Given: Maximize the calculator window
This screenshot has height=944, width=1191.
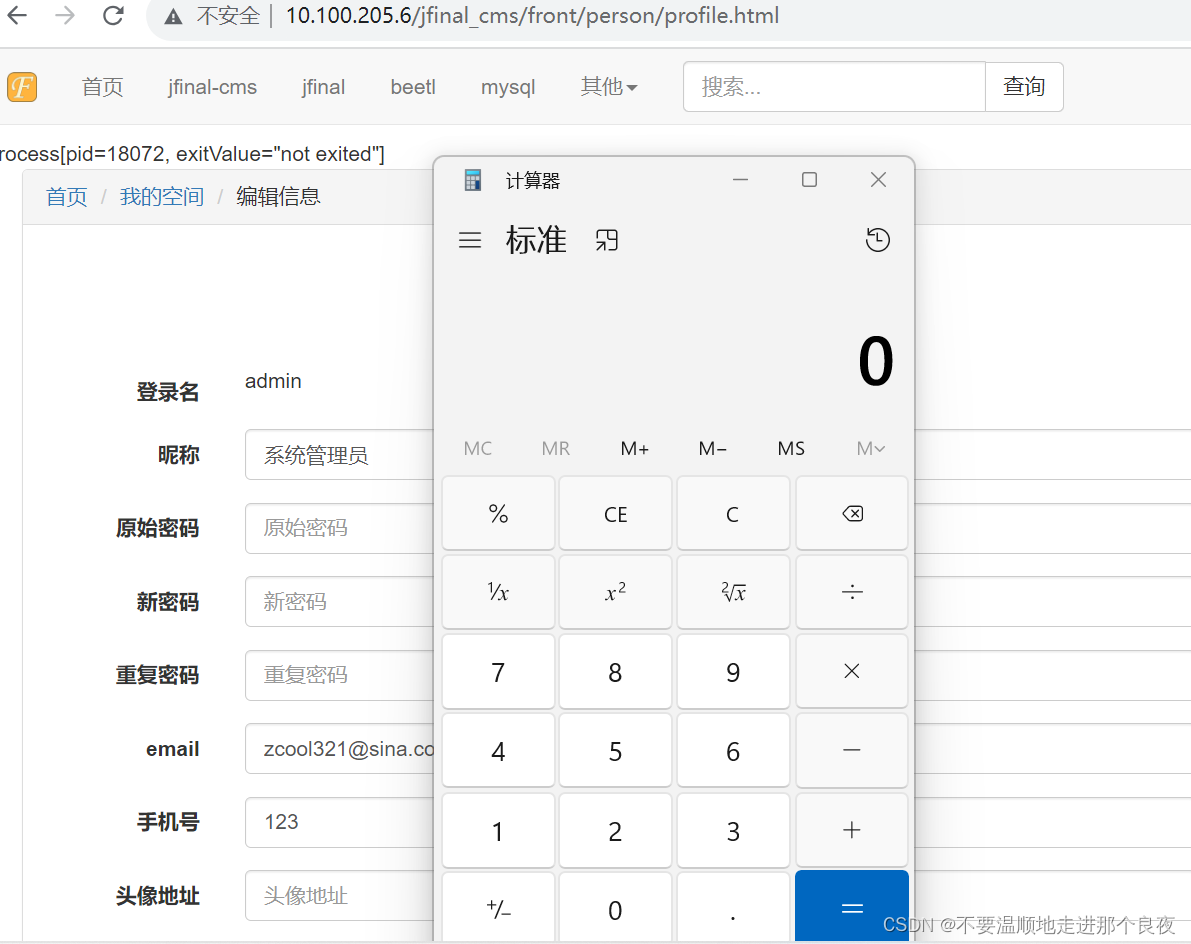Looking at the screenshot, I should pos(810,180).
